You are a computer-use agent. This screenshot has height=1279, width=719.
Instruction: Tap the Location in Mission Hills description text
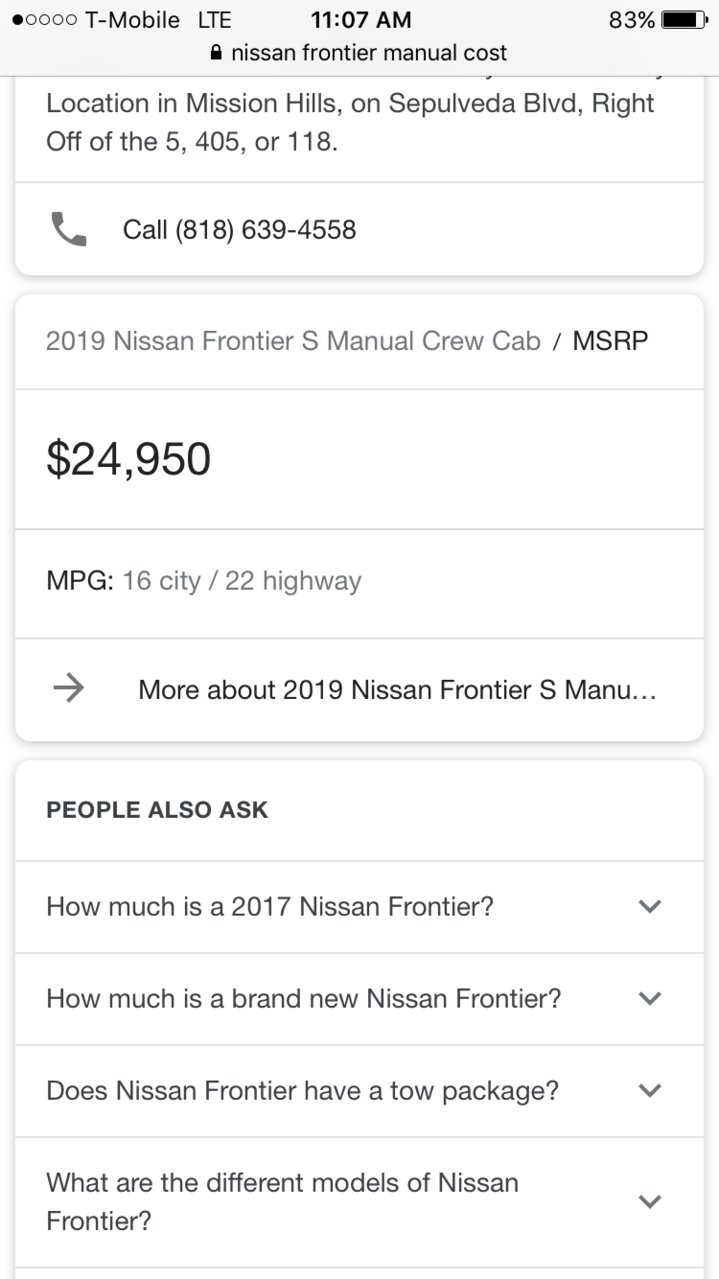click(x=350, y=122)
